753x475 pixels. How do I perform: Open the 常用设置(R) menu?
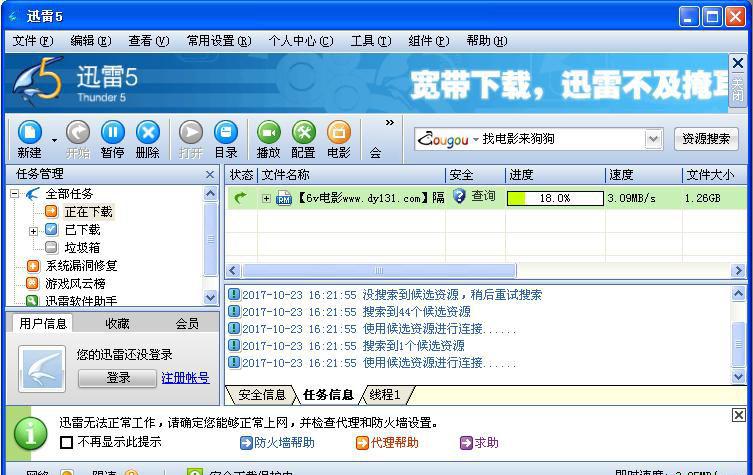pos(219,41)
